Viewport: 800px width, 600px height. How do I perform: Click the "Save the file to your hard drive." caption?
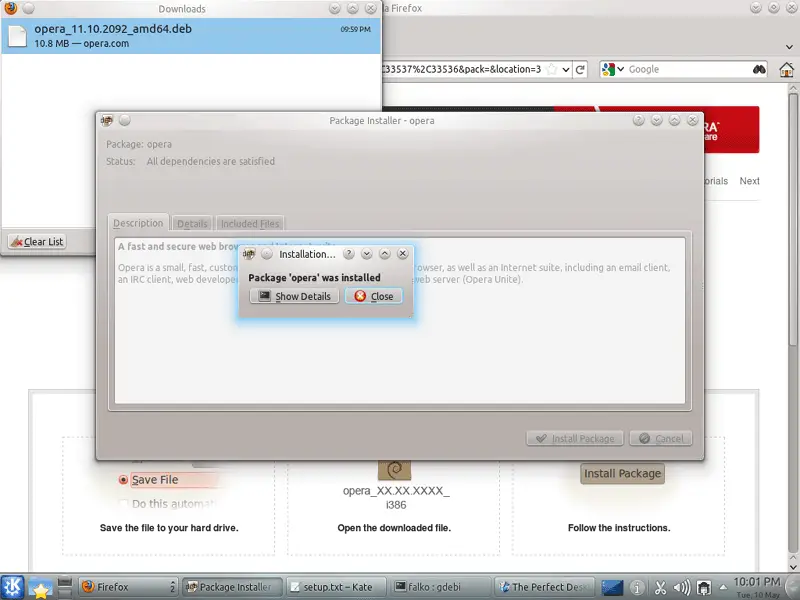point(169,528)
